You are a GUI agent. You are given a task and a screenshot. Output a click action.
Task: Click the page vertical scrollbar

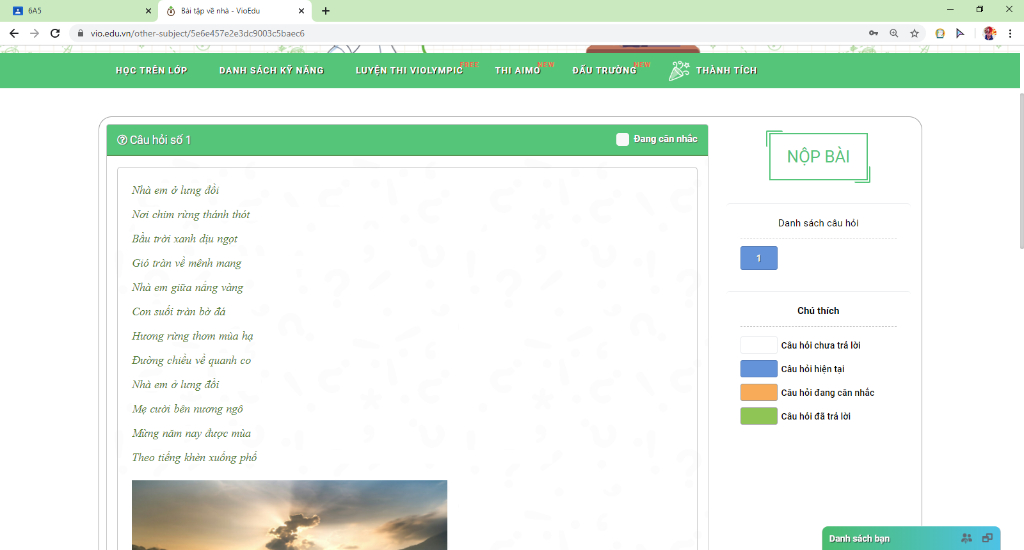[1021, 170]
